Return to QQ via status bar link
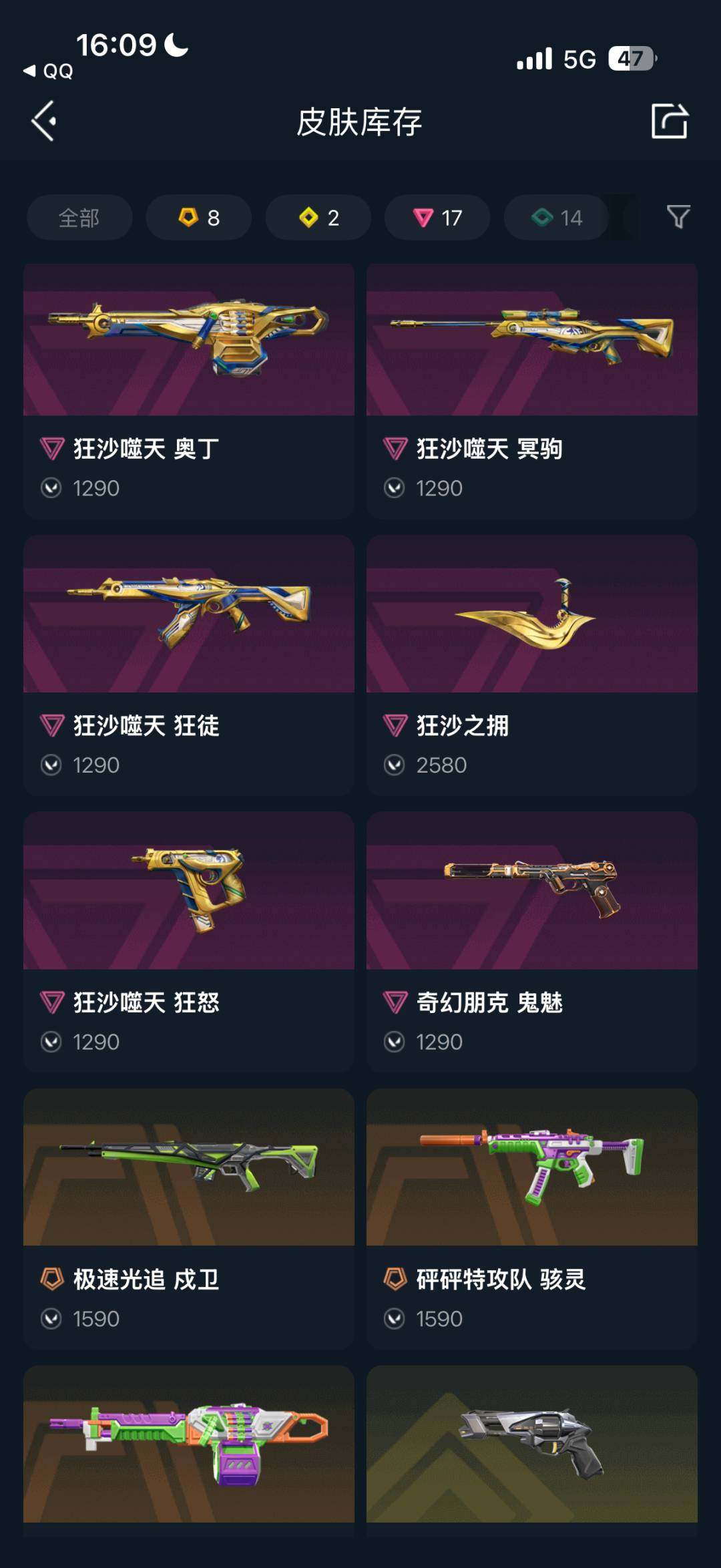The width and height of the screenshot is (721, 1568). click(x=48, y=71)
